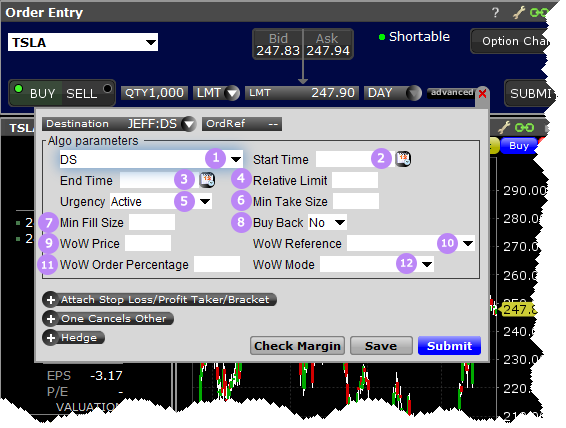Open TSLA symbol dropdown
Image resolution: width=566 pixels, height=428 pixels.
pyautogui.click(x=151, y=43)
